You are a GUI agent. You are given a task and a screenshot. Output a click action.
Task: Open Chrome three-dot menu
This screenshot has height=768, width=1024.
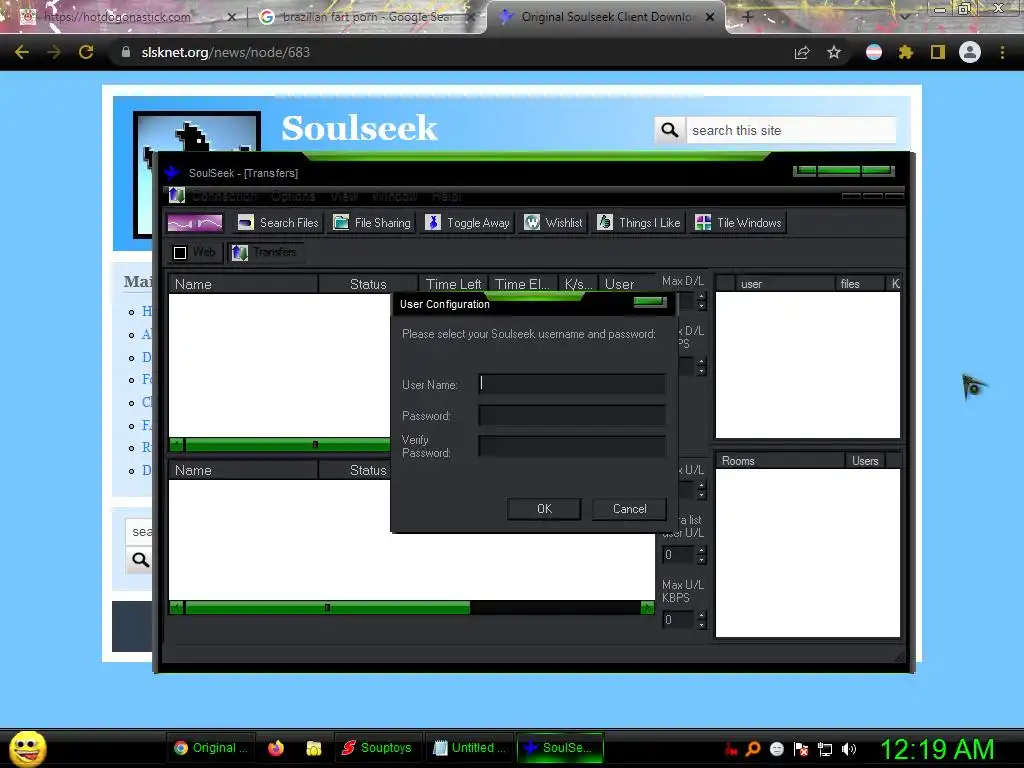(1002, 52)
